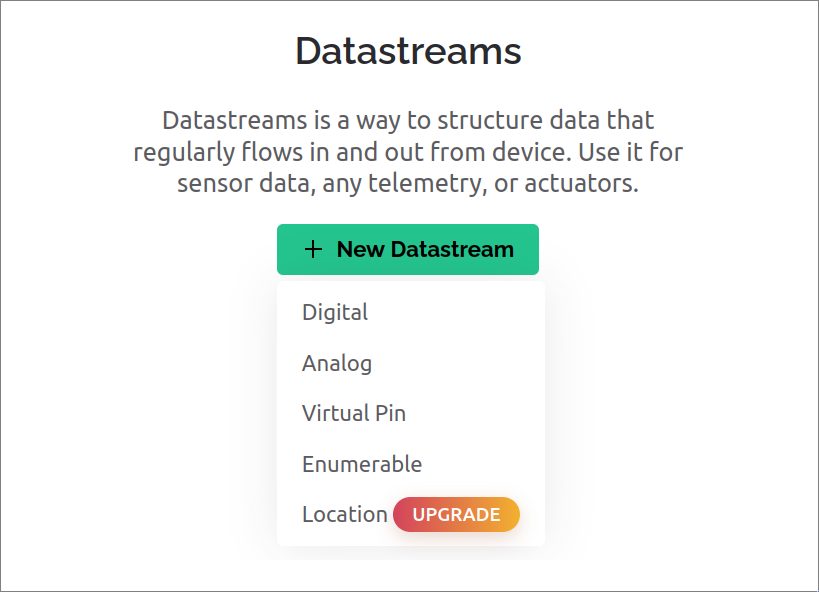Upgrade to unlock Location datastreams
This screenshot has height=592, width=819.
(x=456, y=514)
